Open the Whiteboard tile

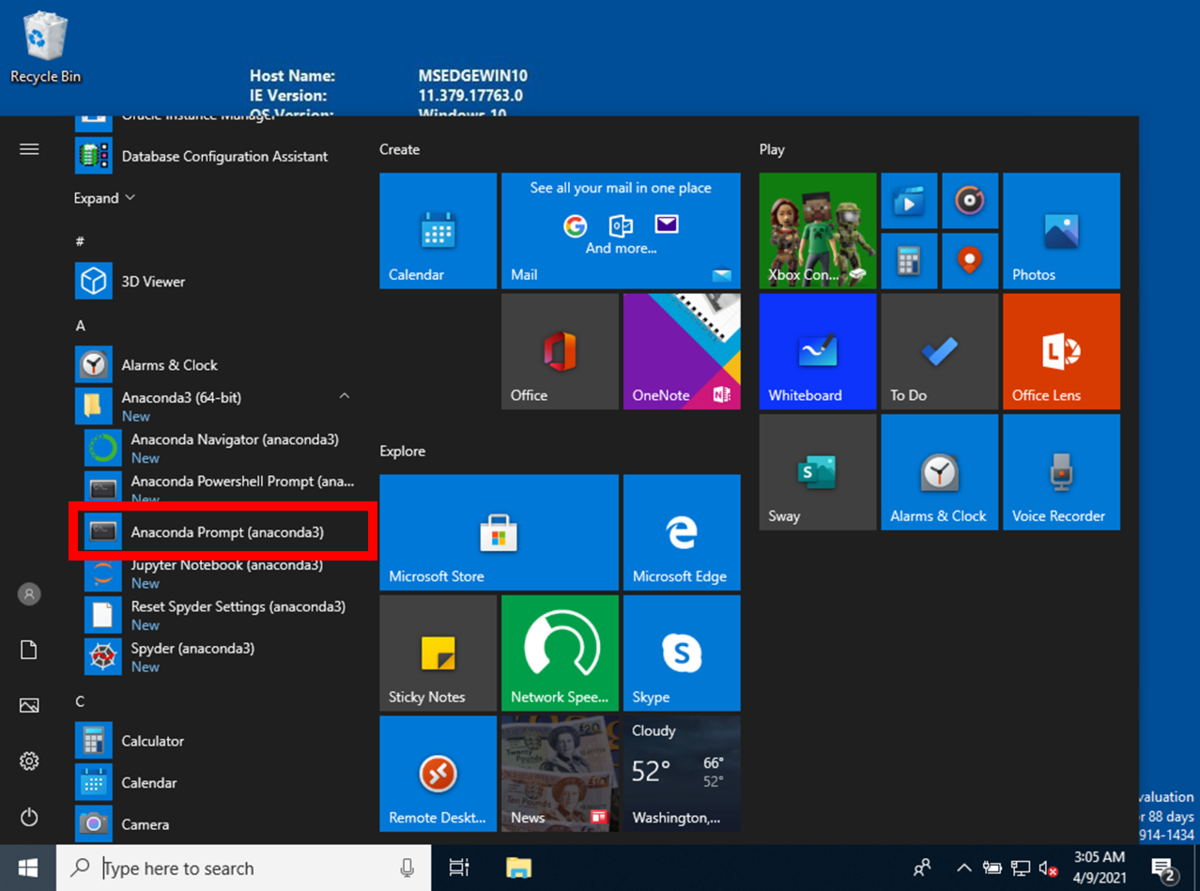(818, 352)
